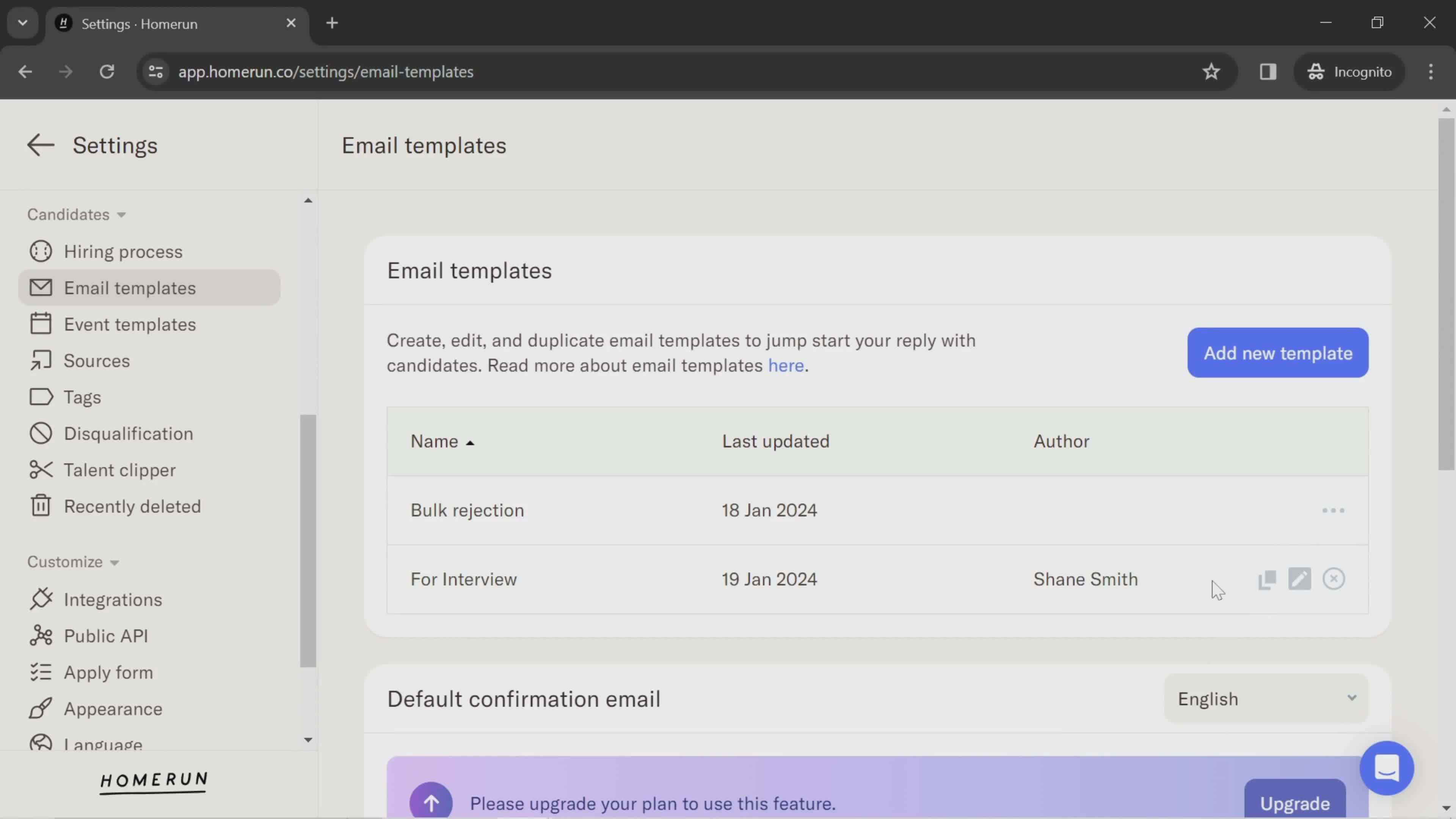The height and width of the screenshot is (819, 1456).
Task: Click the paintbrush Appearance icon
Action: coord(41,708)
